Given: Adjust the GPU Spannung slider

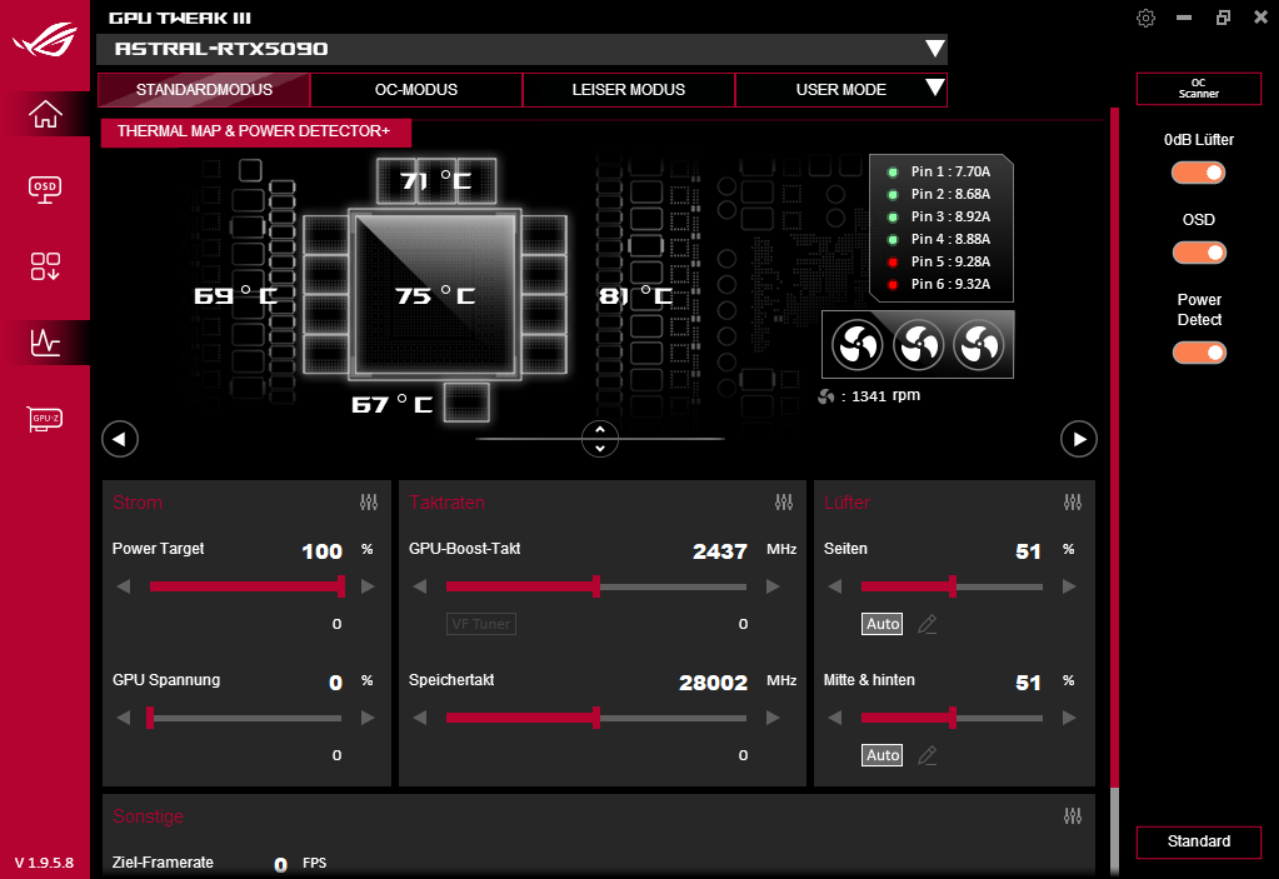Looking at the screenshot, I should pyautogui.click(x=246, y=717).
